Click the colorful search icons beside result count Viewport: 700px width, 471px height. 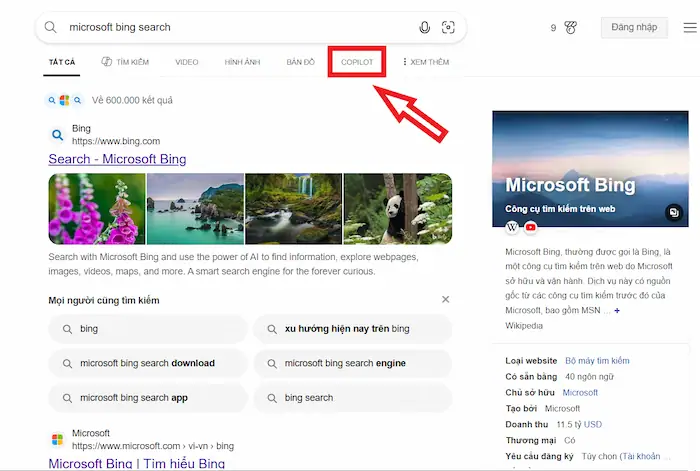tap(65, 100)
